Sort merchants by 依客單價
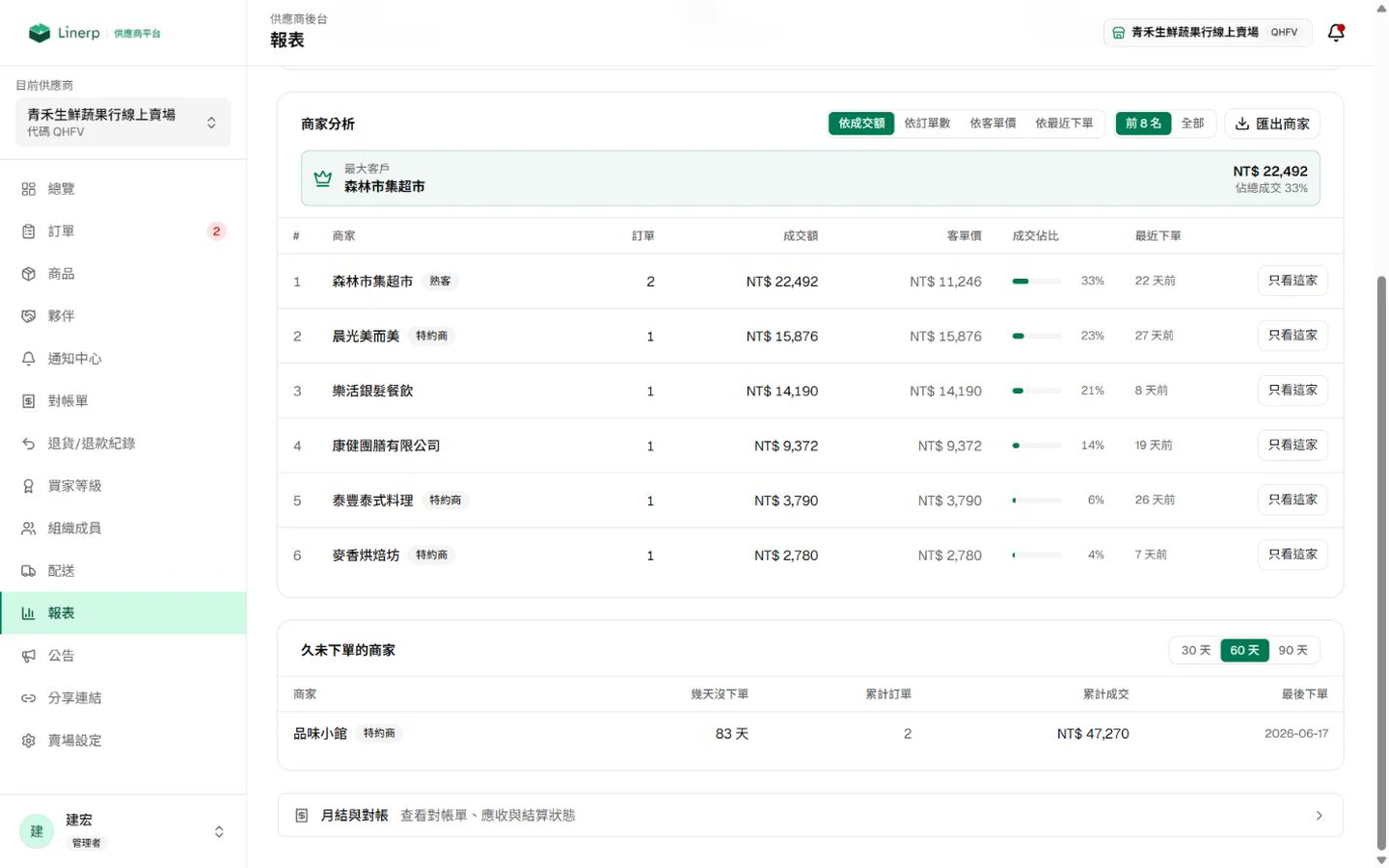Viewport: 1389px width, 868px height. coord(993,123)
